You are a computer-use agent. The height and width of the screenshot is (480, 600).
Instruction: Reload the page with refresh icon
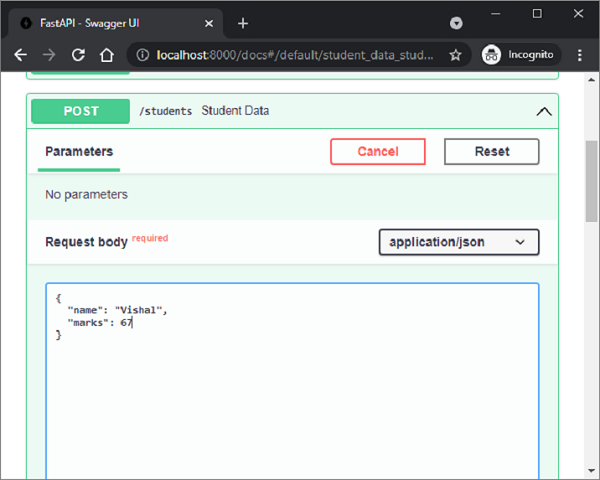[x=76, y=56]
